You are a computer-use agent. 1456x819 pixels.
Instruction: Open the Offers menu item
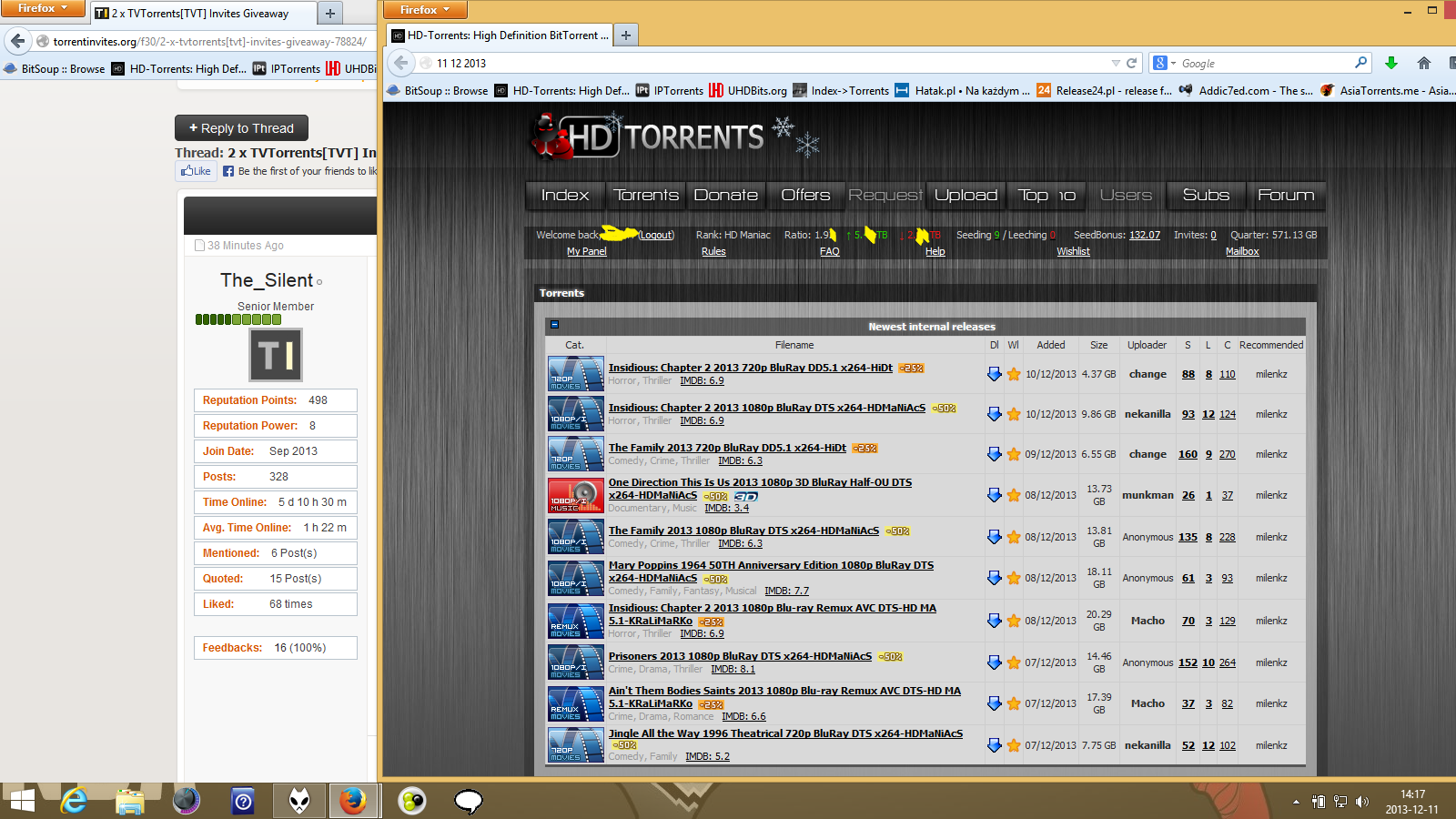(805, 195)
